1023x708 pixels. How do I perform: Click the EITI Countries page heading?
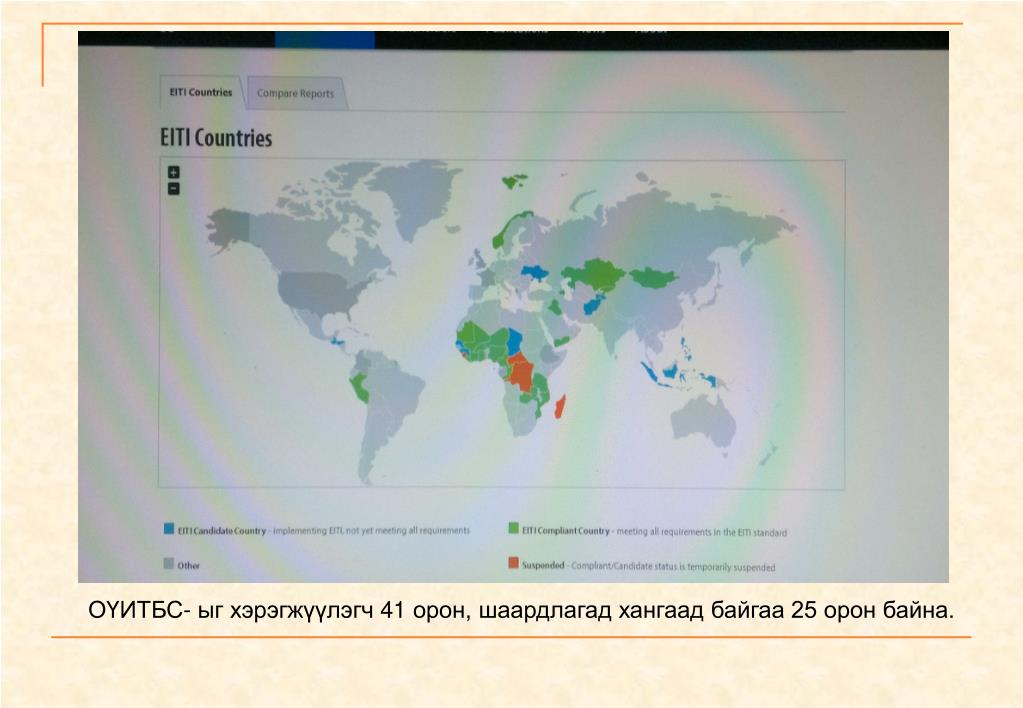[x=216, y=138]
